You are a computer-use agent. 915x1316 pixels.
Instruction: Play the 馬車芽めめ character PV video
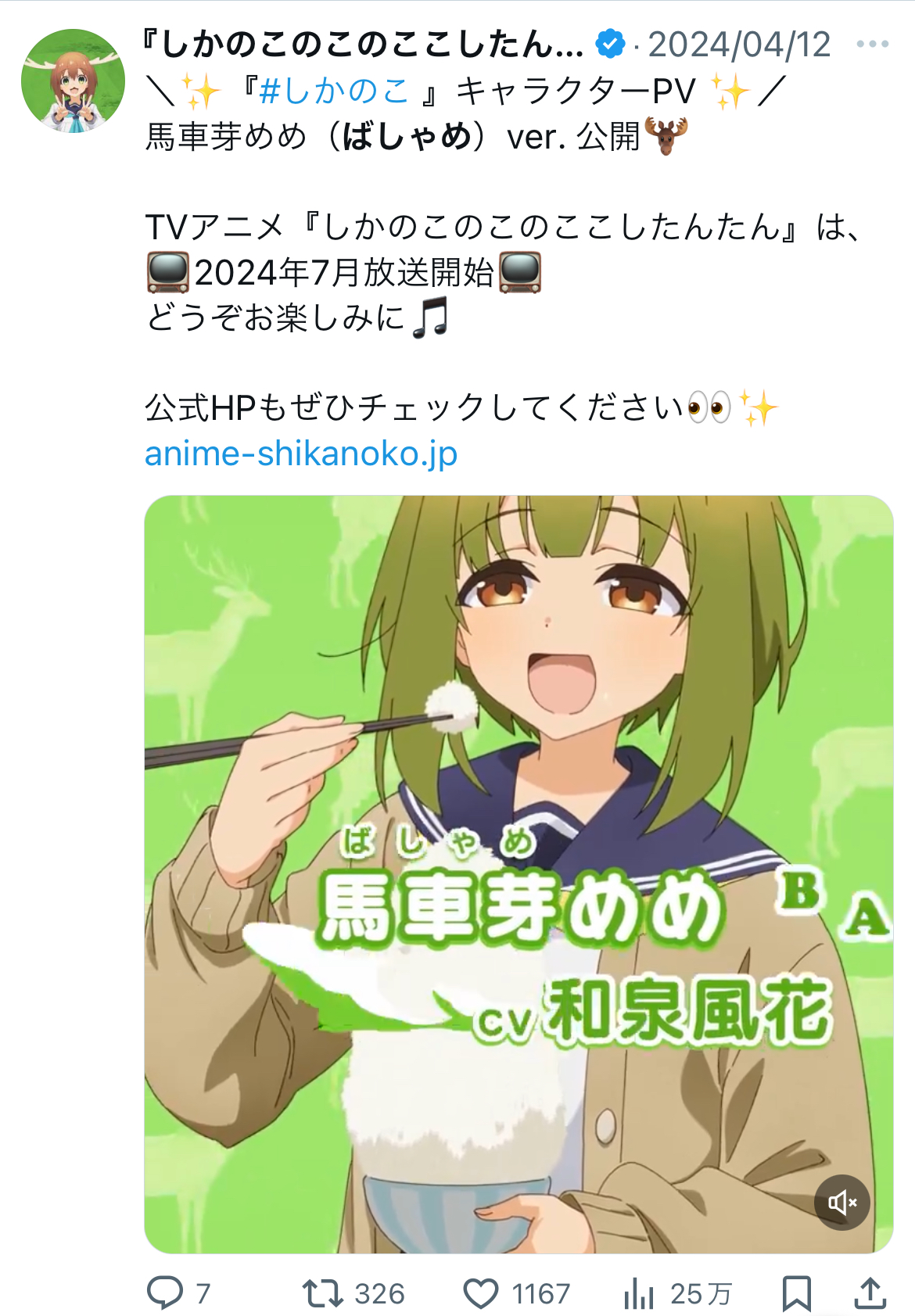tap(518, 874)
